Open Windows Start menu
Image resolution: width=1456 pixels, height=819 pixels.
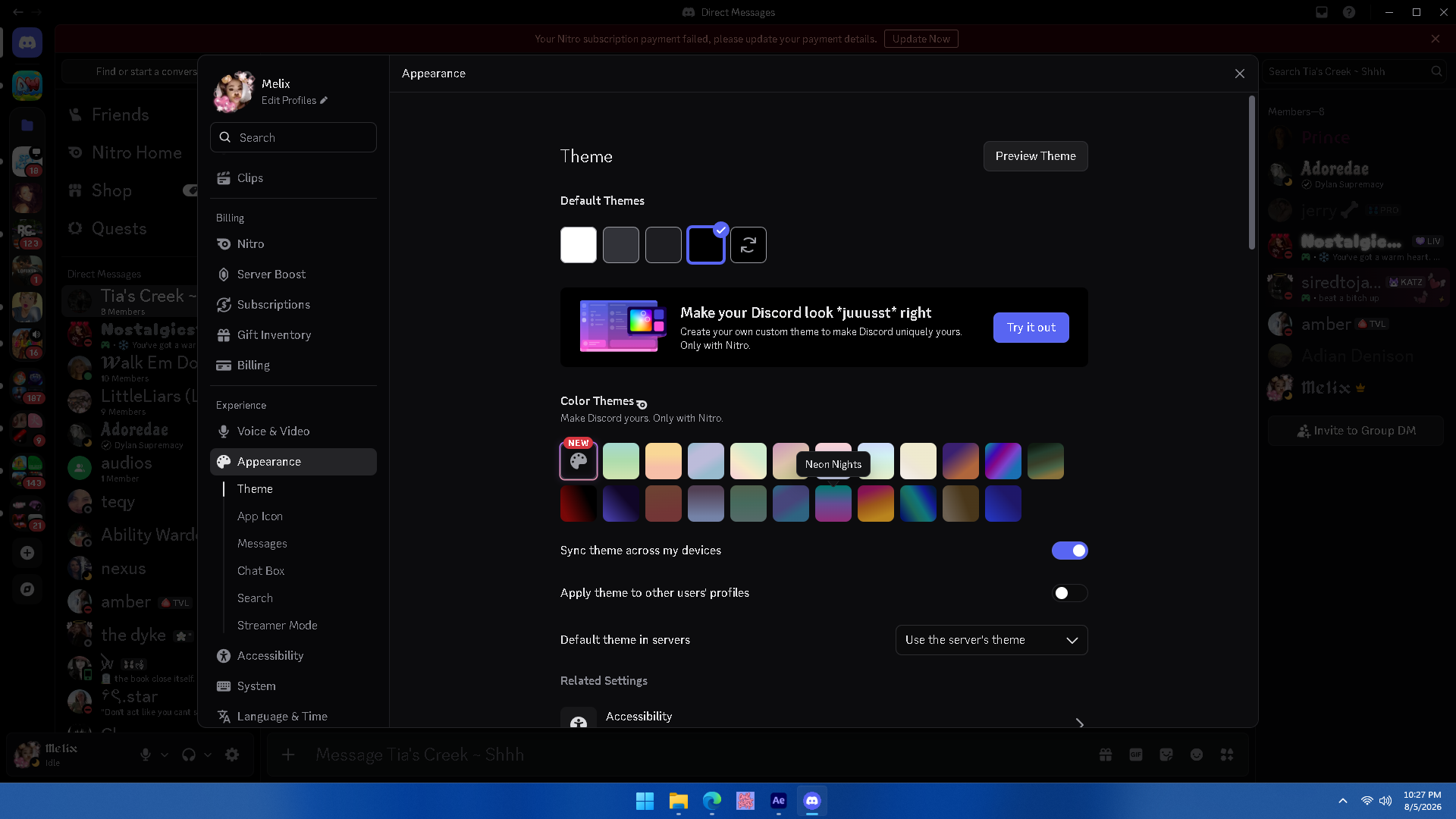click(645, 801)
